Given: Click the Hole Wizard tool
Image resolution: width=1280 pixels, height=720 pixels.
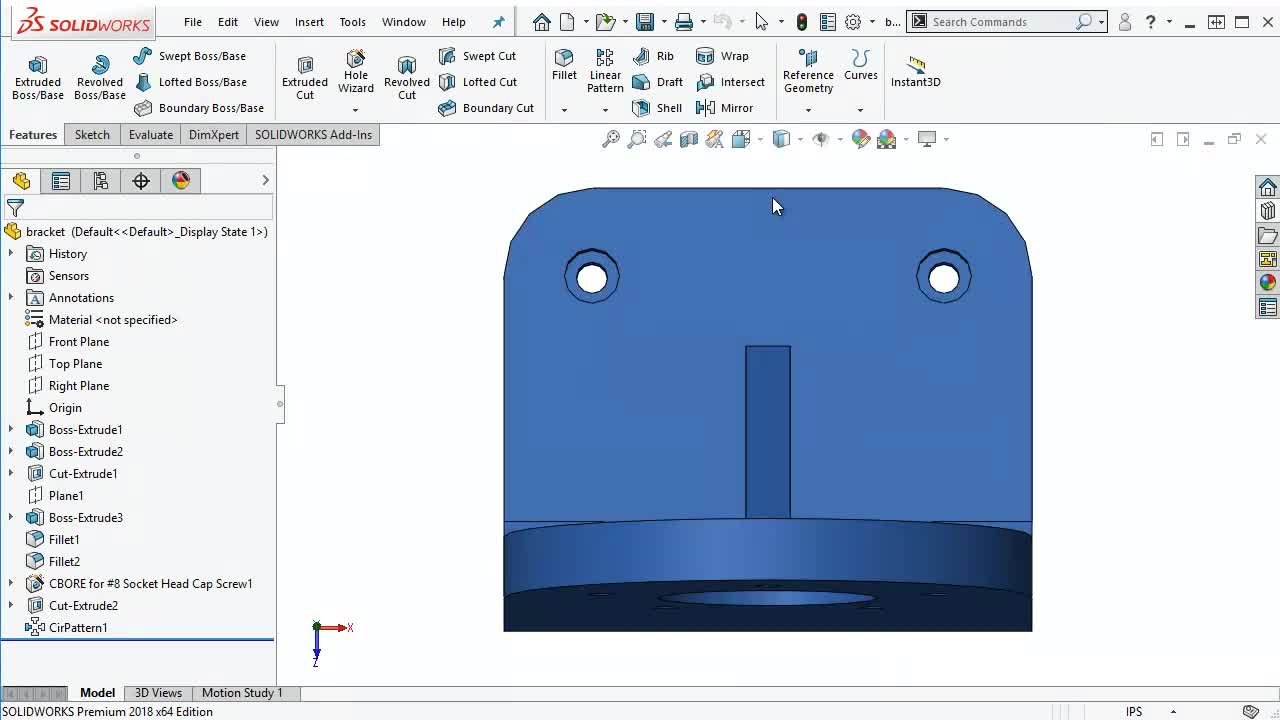Looking at the screenshot, I should tap(355, 71).
